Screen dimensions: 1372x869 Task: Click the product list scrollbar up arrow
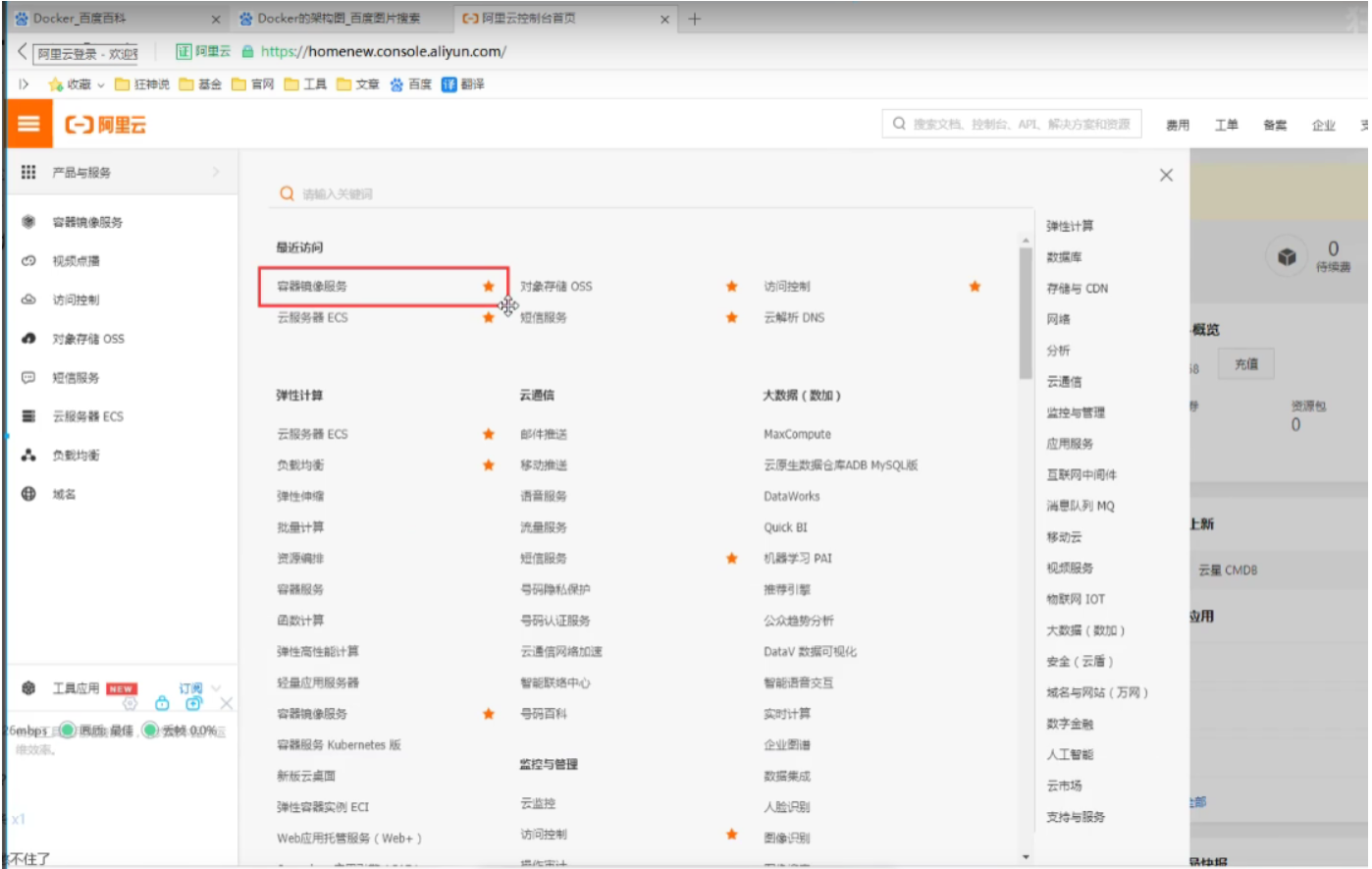point(1027,241)
